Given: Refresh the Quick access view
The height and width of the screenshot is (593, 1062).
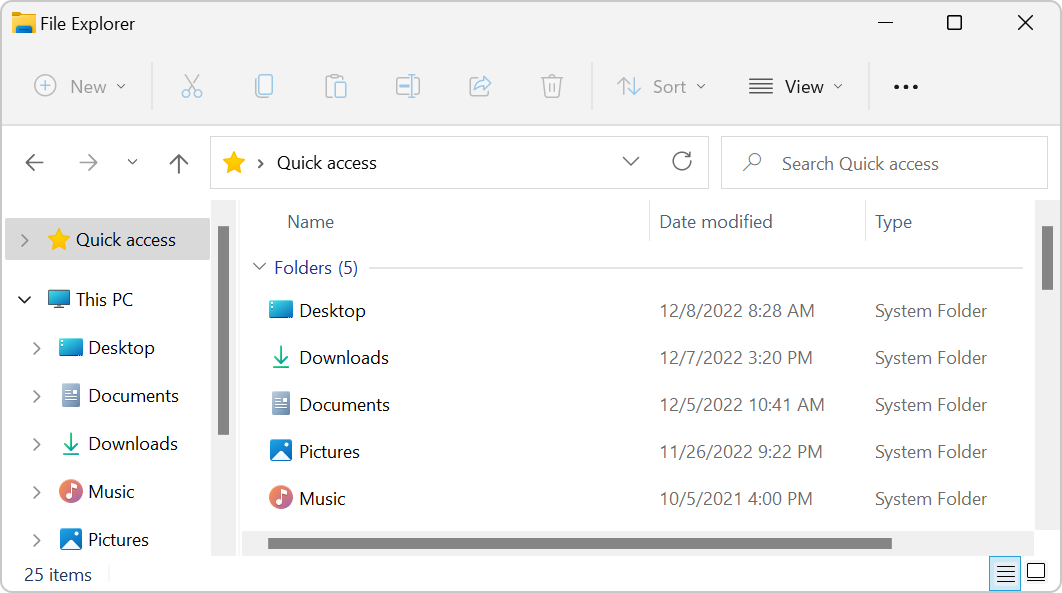Looking at the screenshot, I should pos(682,162).
